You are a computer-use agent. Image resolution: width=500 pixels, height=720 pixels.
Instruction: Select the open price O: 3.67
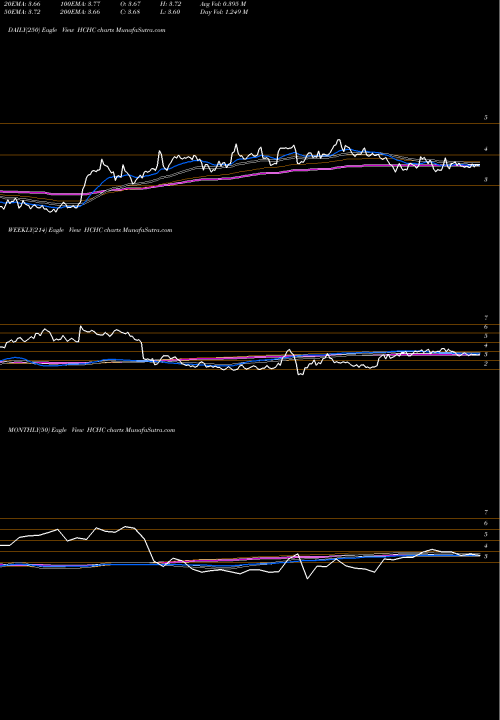point(130,4)
